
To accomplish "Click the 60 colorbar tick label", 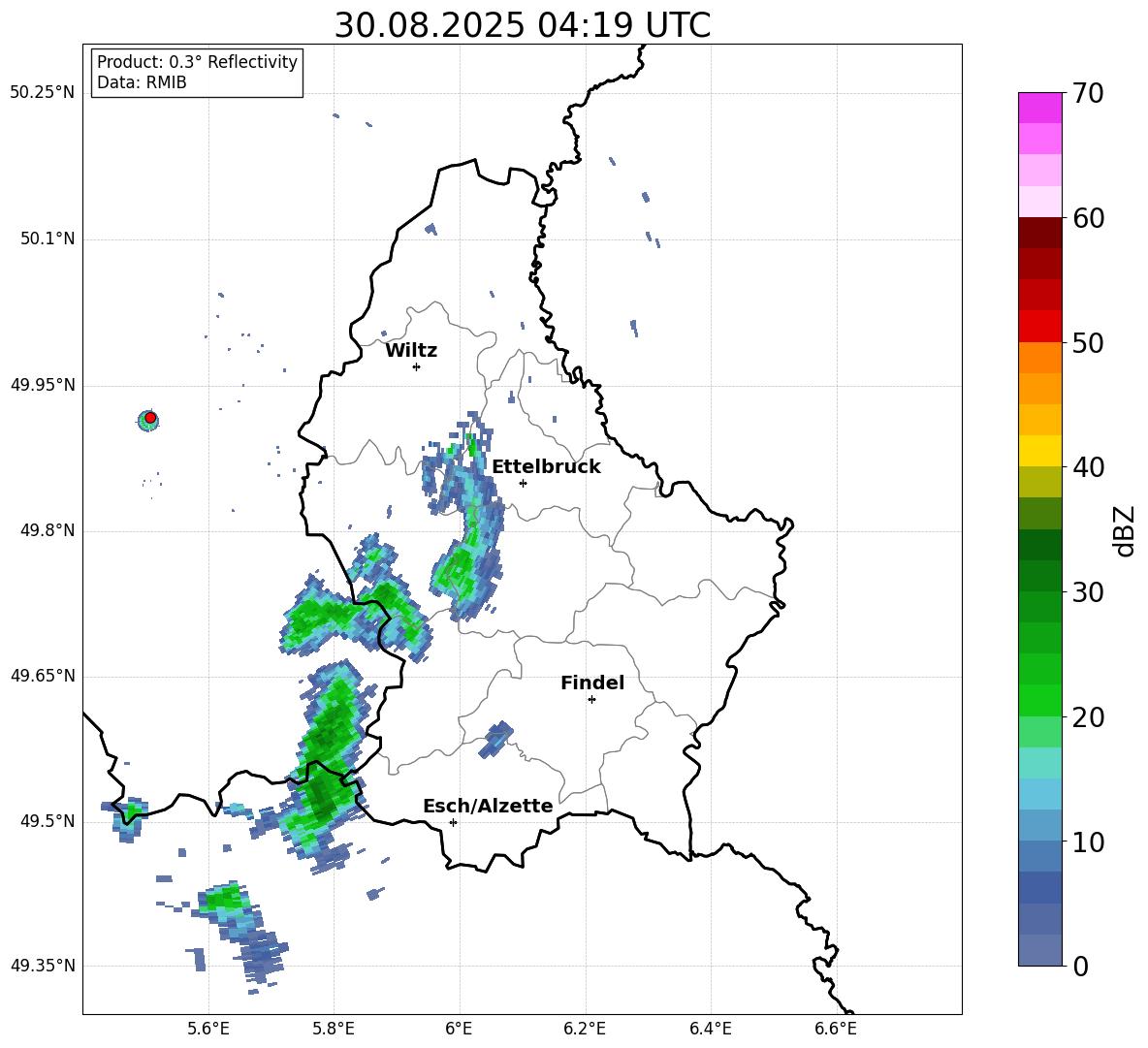I will pos(1088,218).
